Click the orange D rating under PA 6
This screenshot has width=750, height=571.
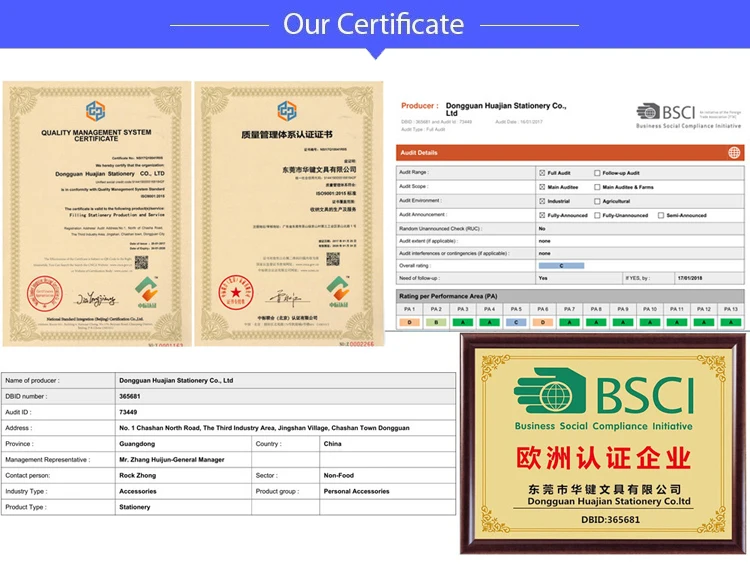click(x=543, y=322)
